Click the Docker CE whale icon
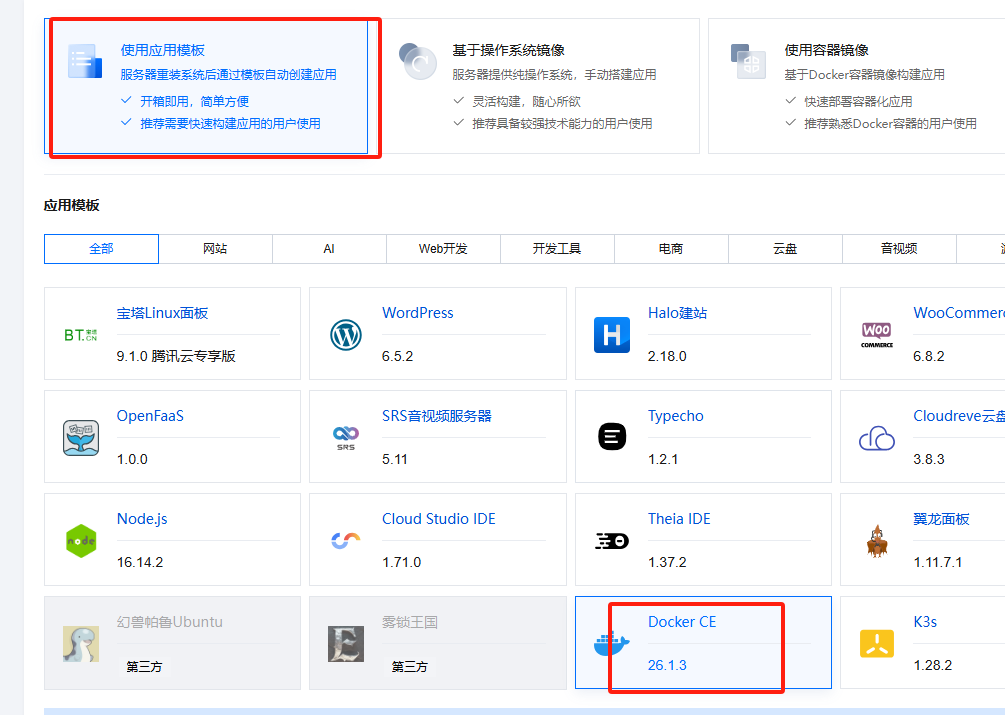Screen dimensions: 1005x715 click(x=612, y=644)
